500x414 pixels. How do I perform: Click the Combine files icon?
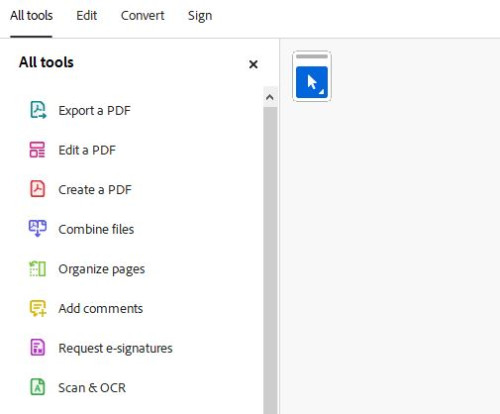coord(37,229)
